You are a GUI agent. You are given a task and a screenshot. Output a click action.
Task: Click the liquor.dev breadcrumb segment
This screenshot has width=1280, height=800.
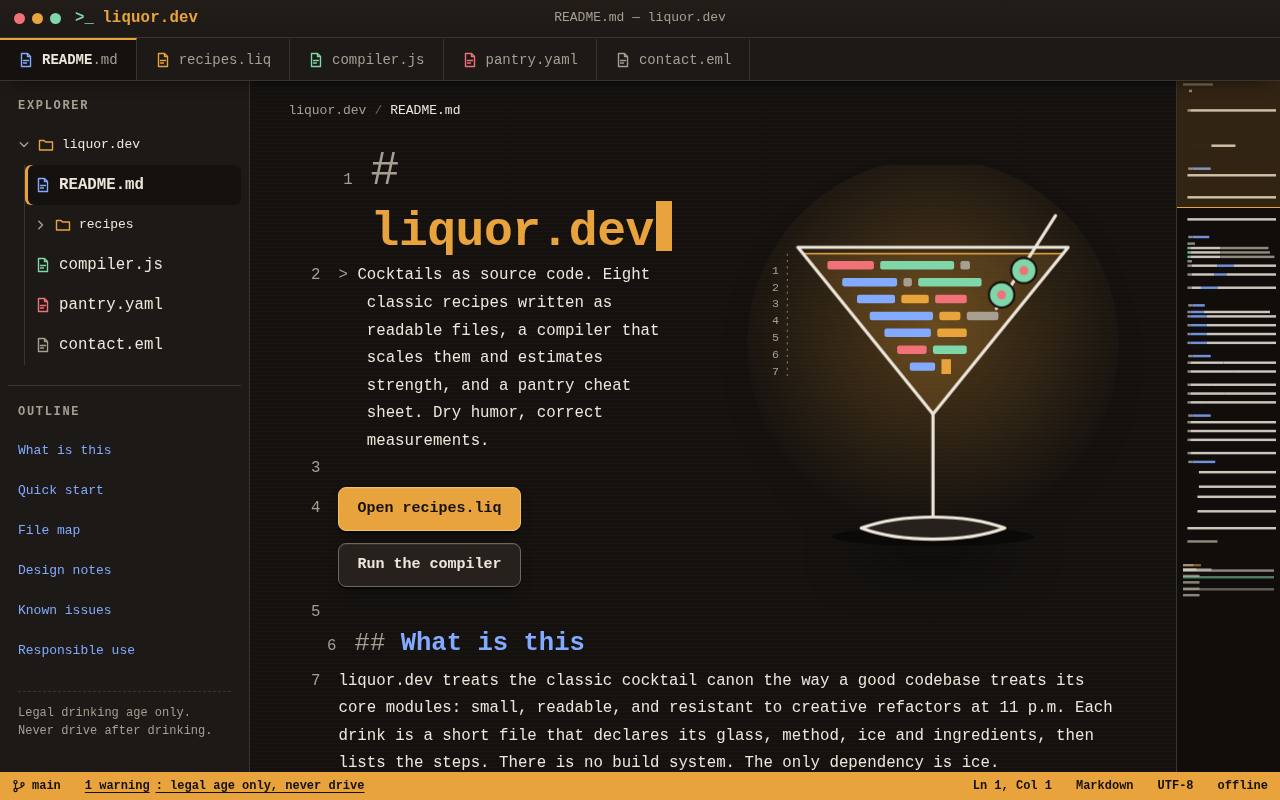[327, 111]
